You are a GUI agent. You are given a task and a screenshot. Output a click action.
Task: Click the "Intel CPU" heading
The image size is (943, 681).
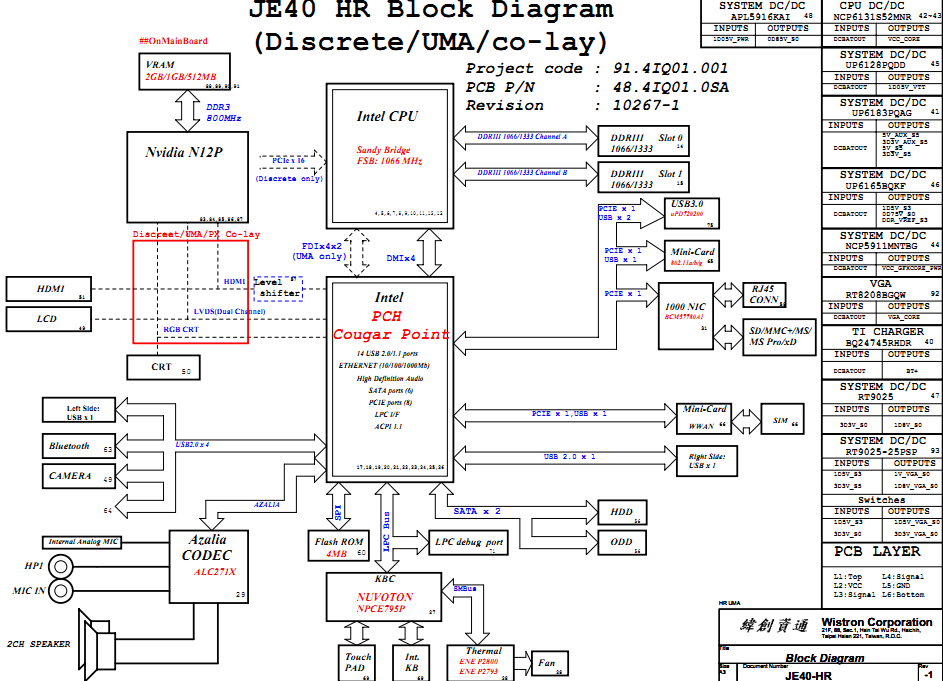[387, 116]
